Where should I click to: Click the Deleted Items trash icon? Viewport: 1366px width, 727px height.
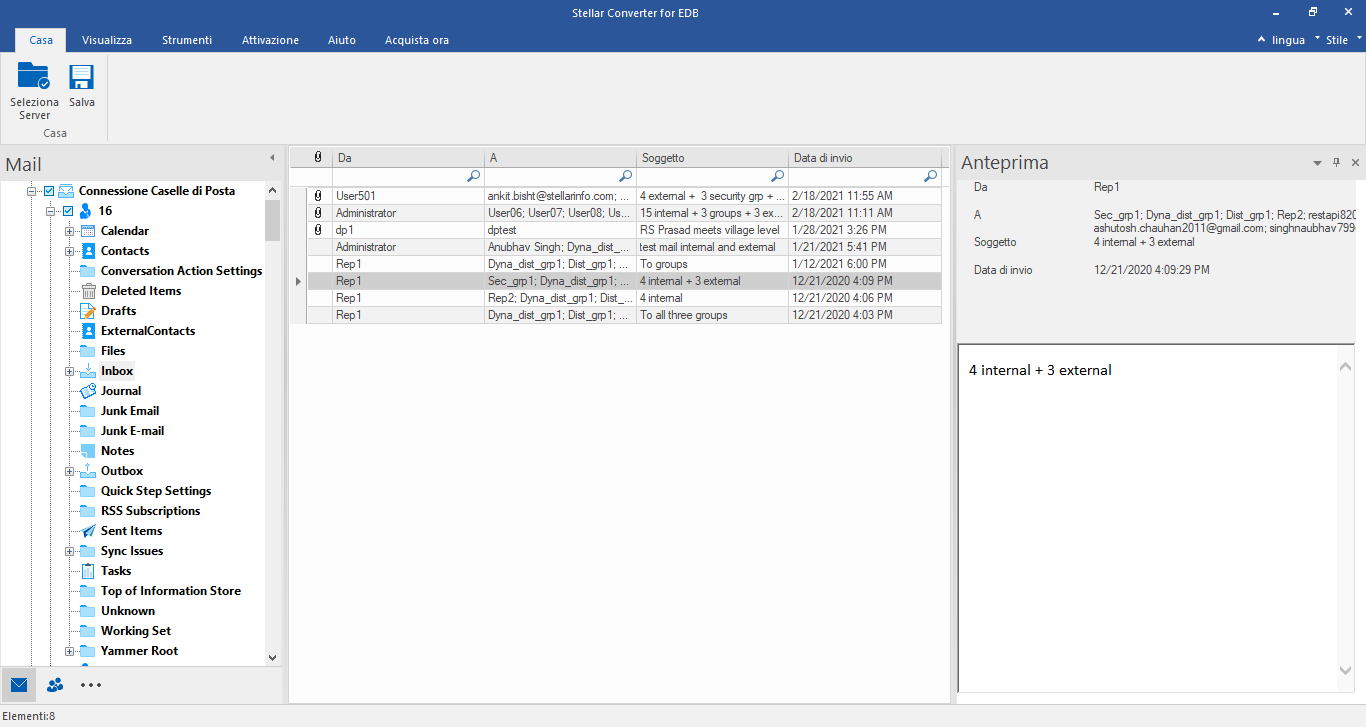pyautogui.click(x=88, y=291)
